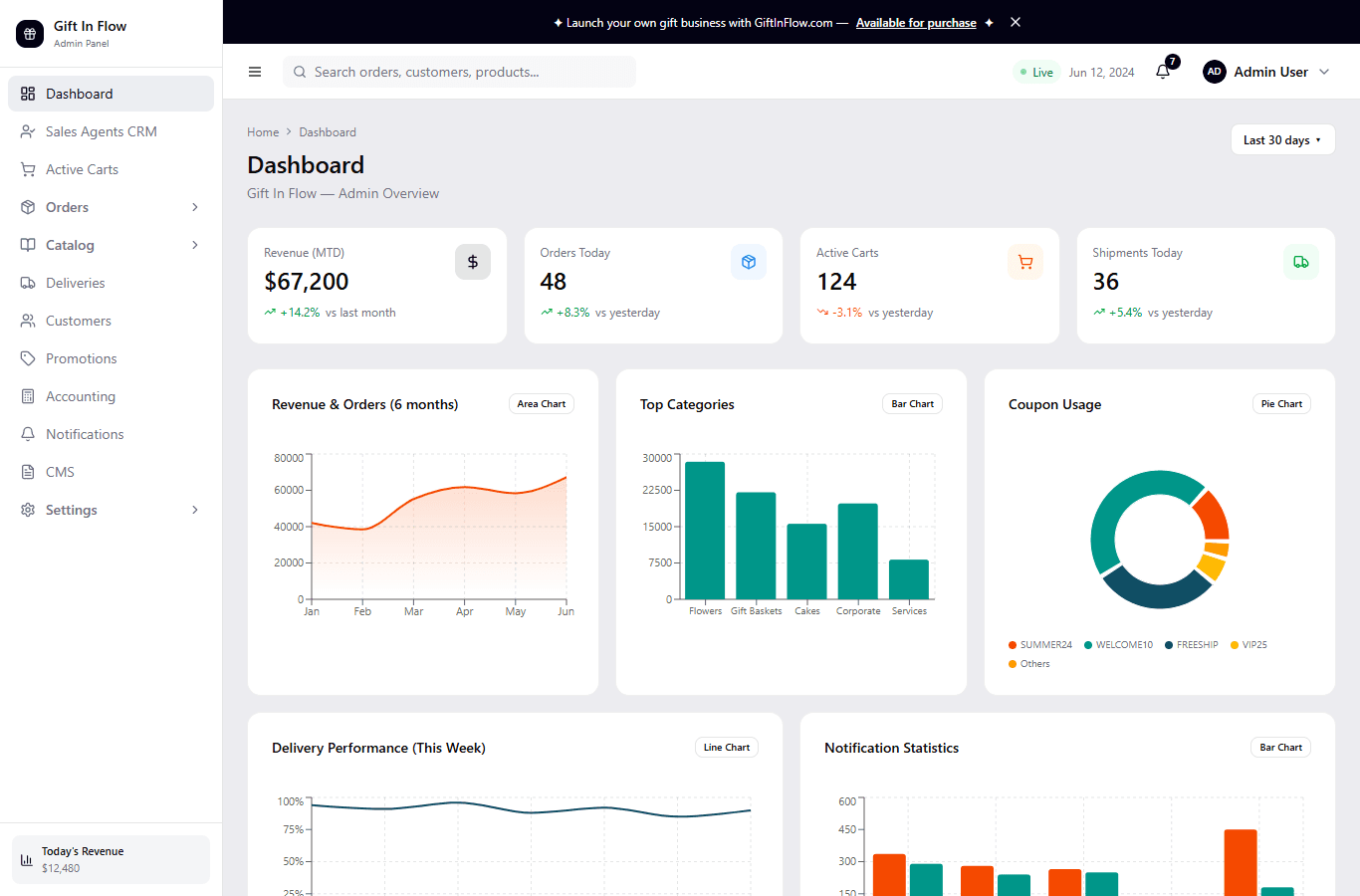This screenshot has height=896, width=1360.
Task: Click the Shipments Today truck icon
Action: (1301, 262)
